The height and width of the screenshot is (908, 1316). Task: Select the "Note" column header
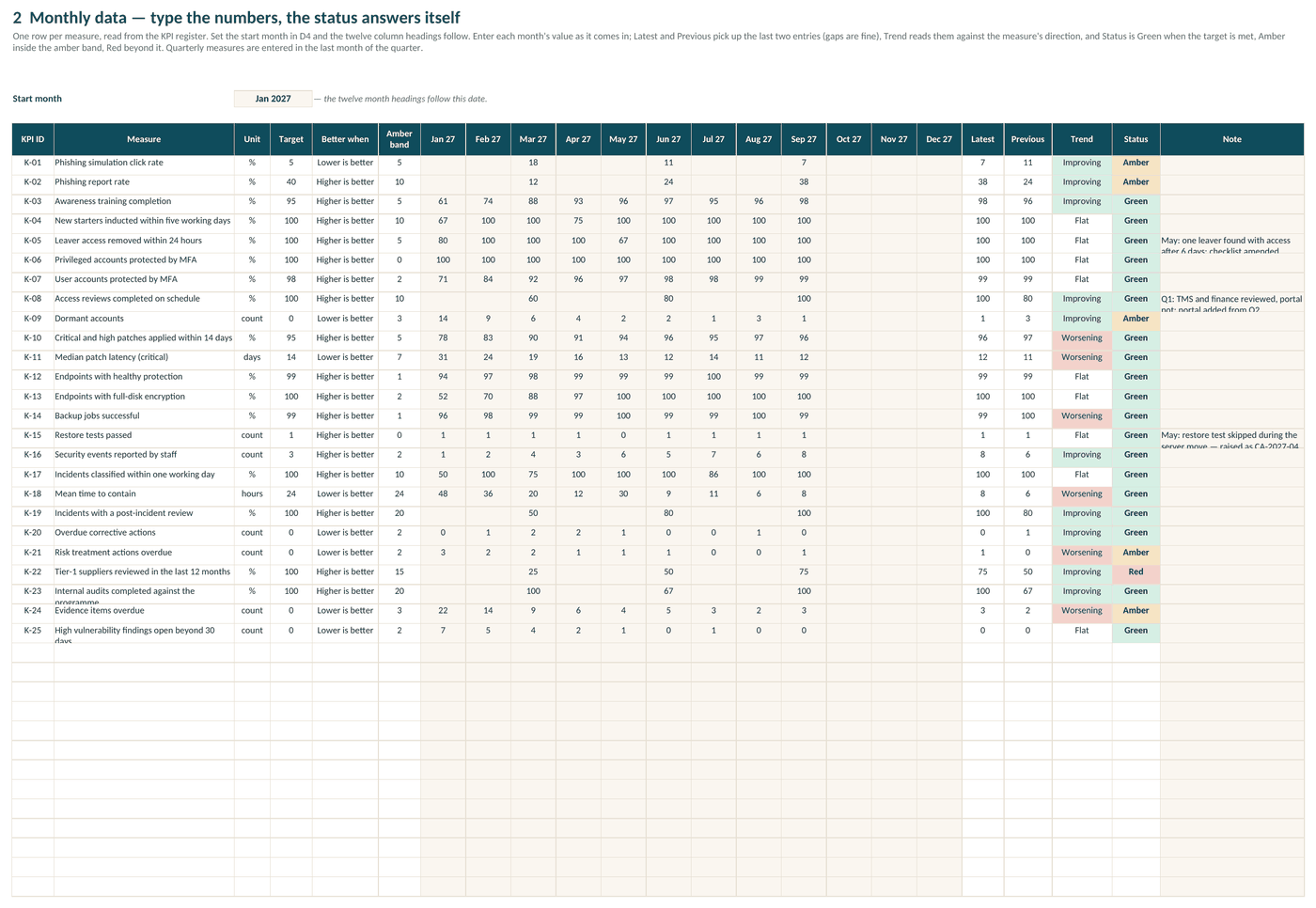(1231, 139)
